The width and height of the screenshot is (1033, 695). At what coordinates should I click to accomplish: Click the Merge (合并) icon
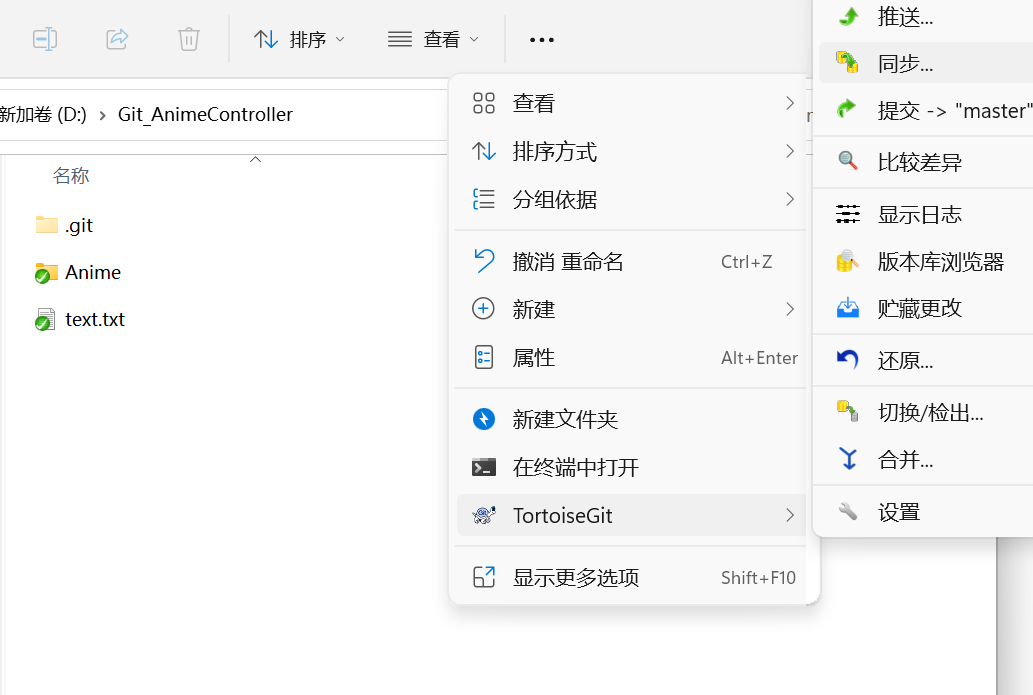[x=848, y=460]
